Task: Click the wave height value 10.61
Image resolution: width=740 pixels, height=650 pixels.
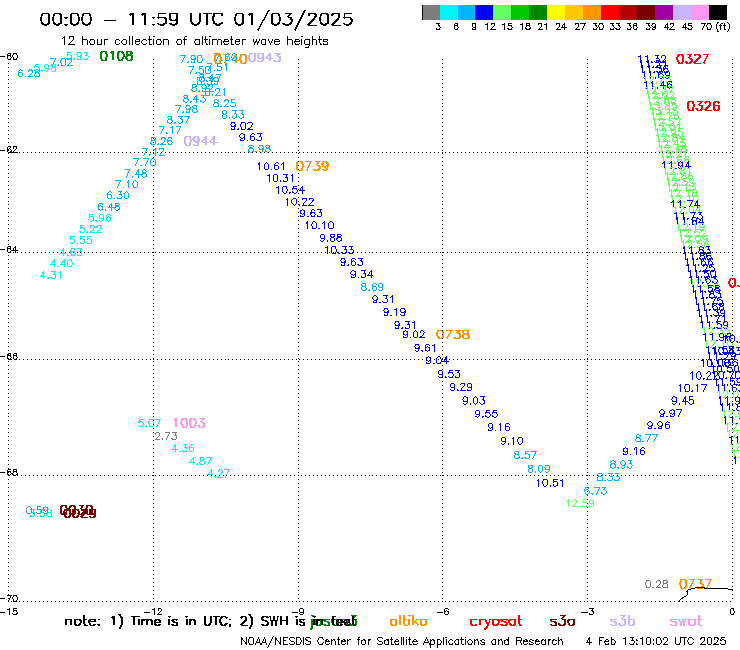Action: coord(271,166)
